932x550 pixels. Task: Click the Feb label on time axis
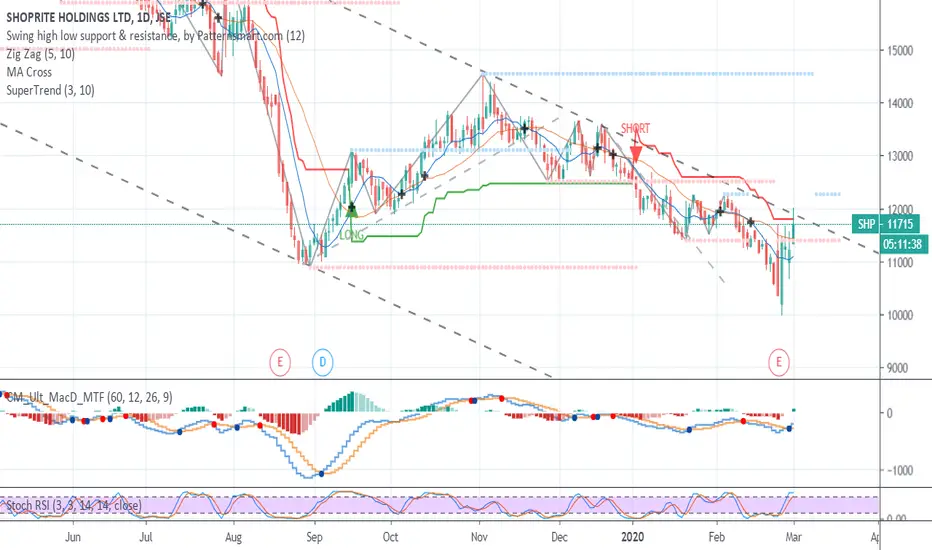717,537
